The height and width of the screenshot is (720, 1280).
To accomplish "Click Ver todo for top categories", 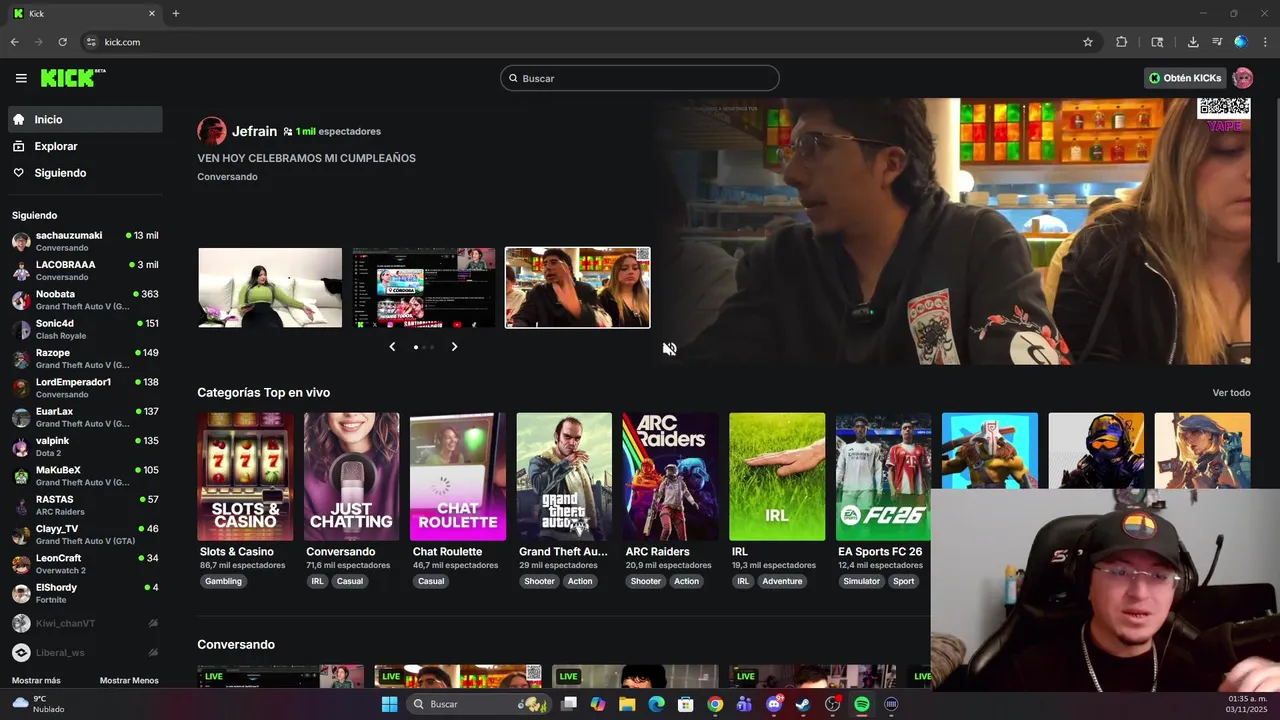I will coord(1231,393).
